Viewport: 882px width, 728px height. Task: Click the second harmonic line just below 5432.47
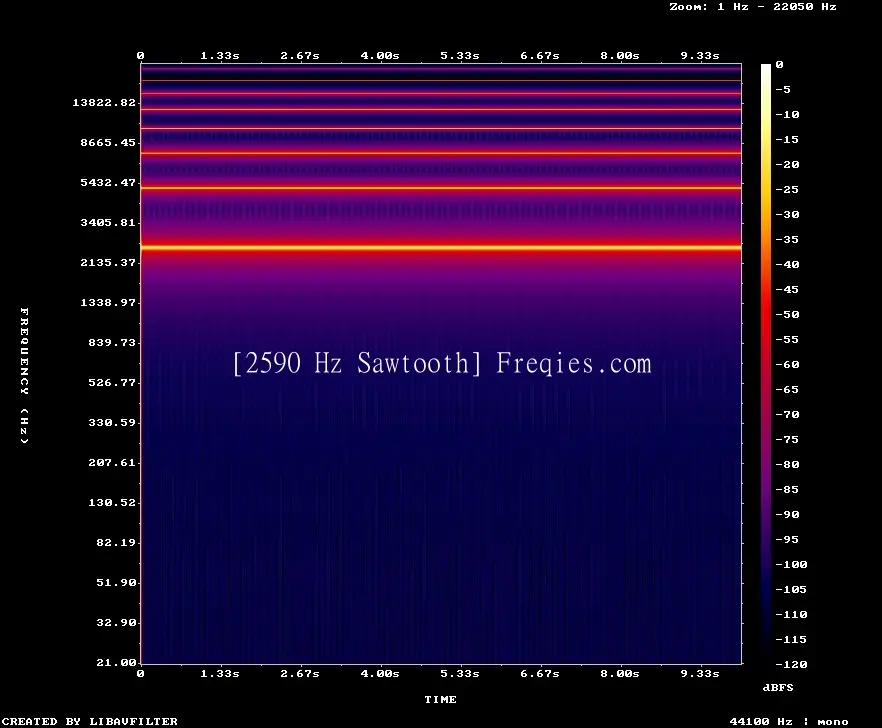click(x=441, y=188)
